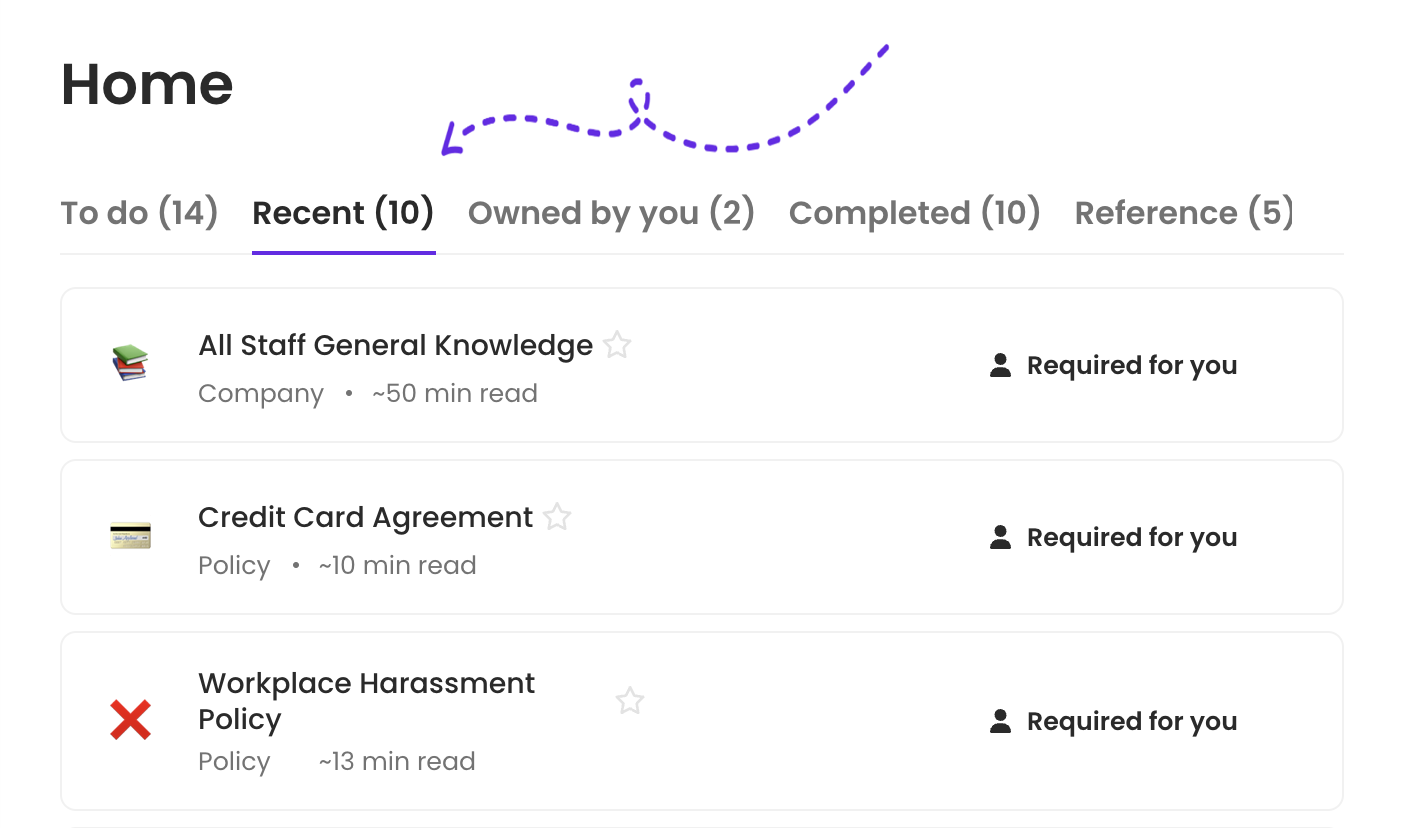Viewport: 1418px width, 828px height.
Task: Click the credit card icon thumbnail
Action: point(130,535)
